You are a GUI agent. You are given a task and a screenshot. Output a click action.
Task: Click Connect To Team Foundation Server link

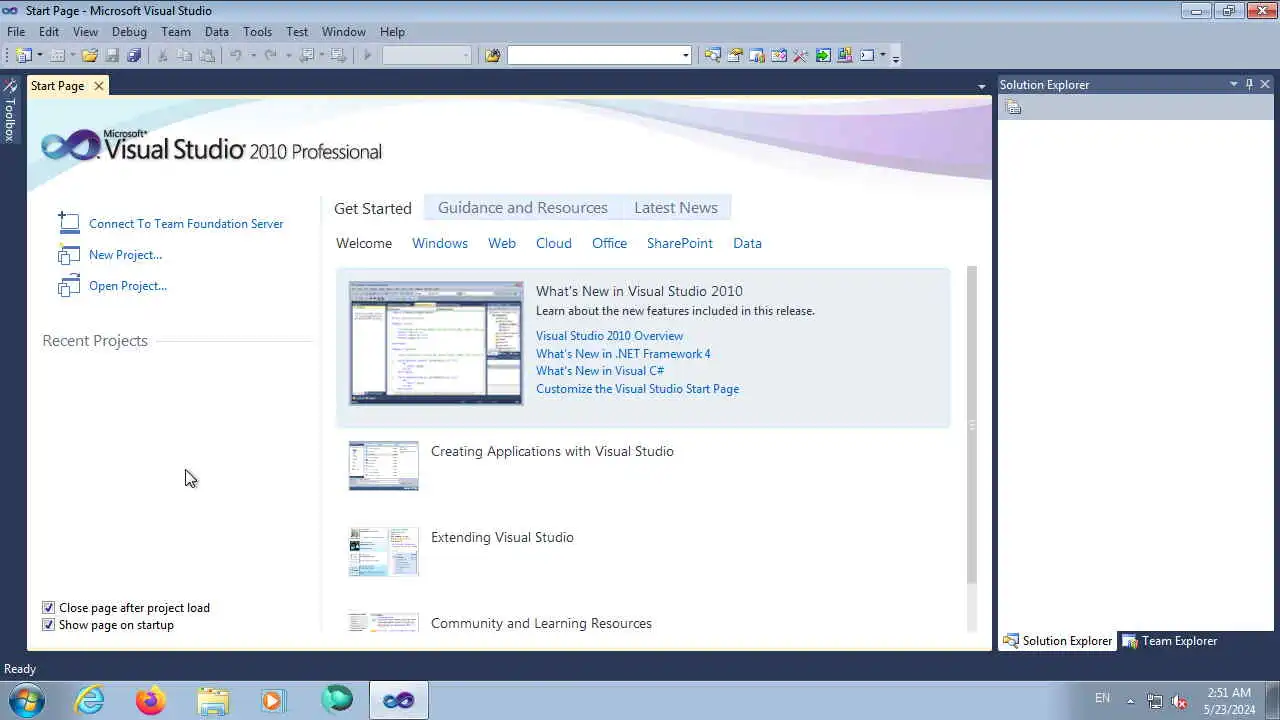click(186, 224)
